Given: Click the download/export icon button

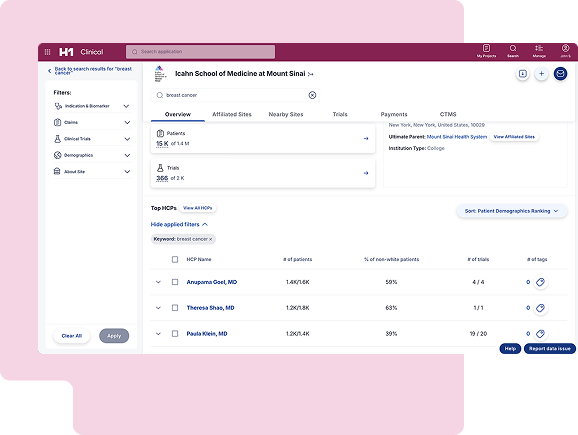Looking at the screenshot, I should pyautogui.click(x=522, y=74).
